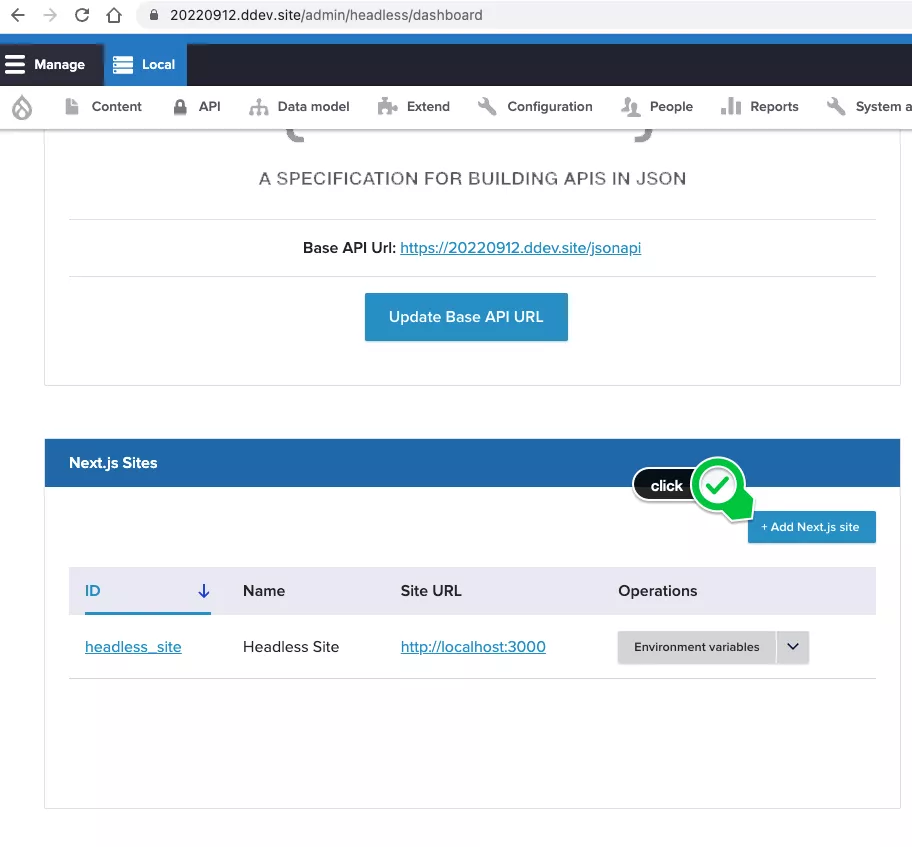912x847 pixels.
Task: Toggle the Manage hamburger menu
Action: pos(46,64)
